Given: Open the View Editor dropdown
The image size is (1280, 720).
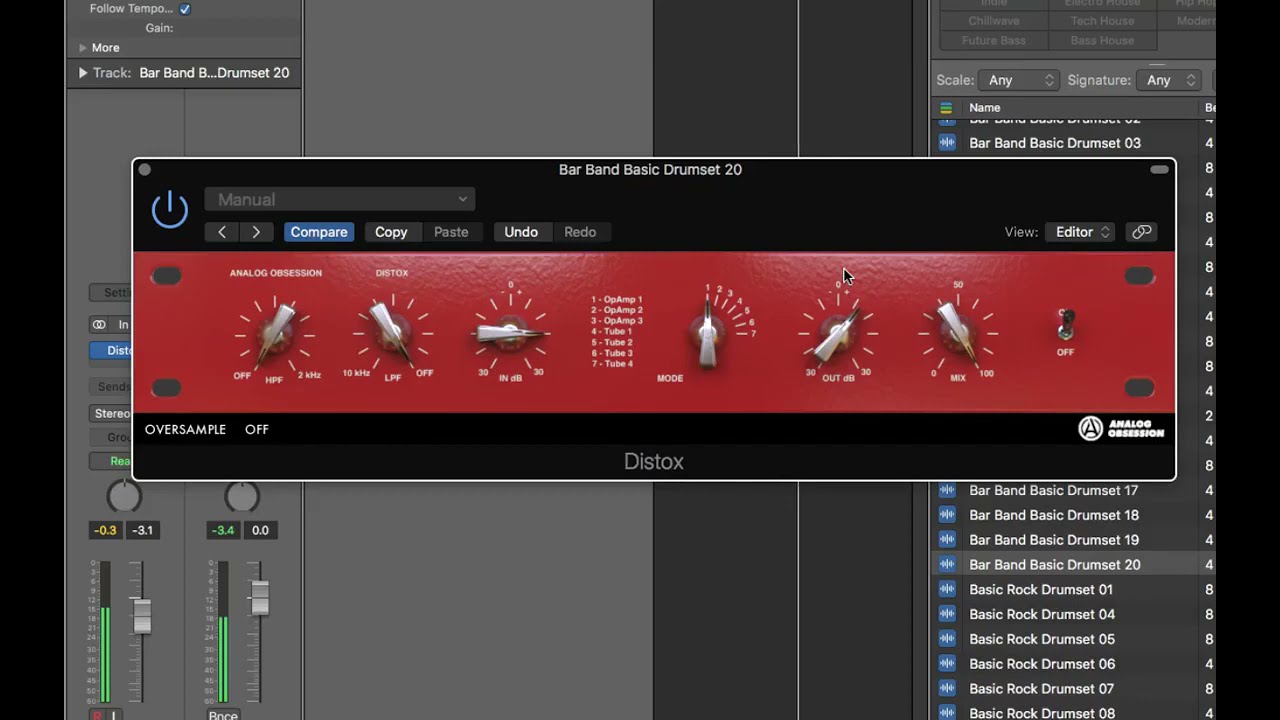Looking at the screenshot, I should (1081, 232).
